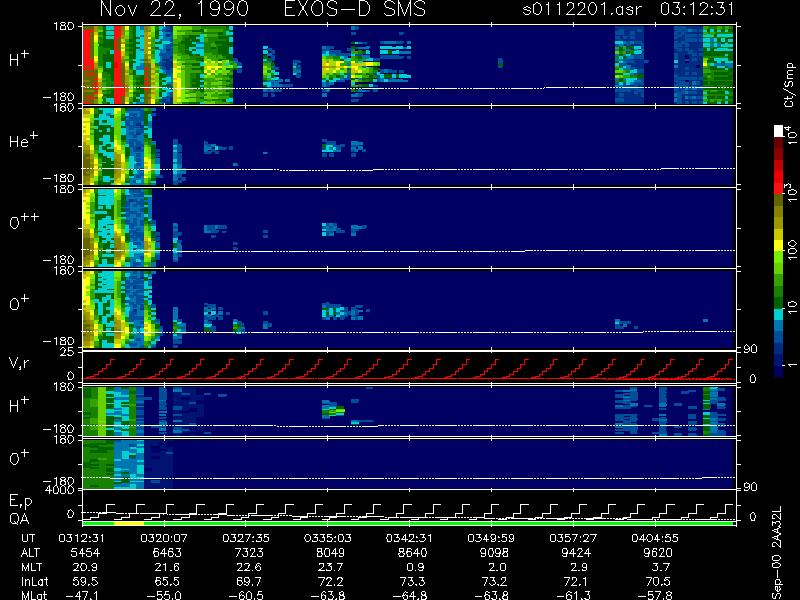Viewport: 800px width, 600px height.
Task: Select the MLT value "20.9"
Action: point(87,567)
